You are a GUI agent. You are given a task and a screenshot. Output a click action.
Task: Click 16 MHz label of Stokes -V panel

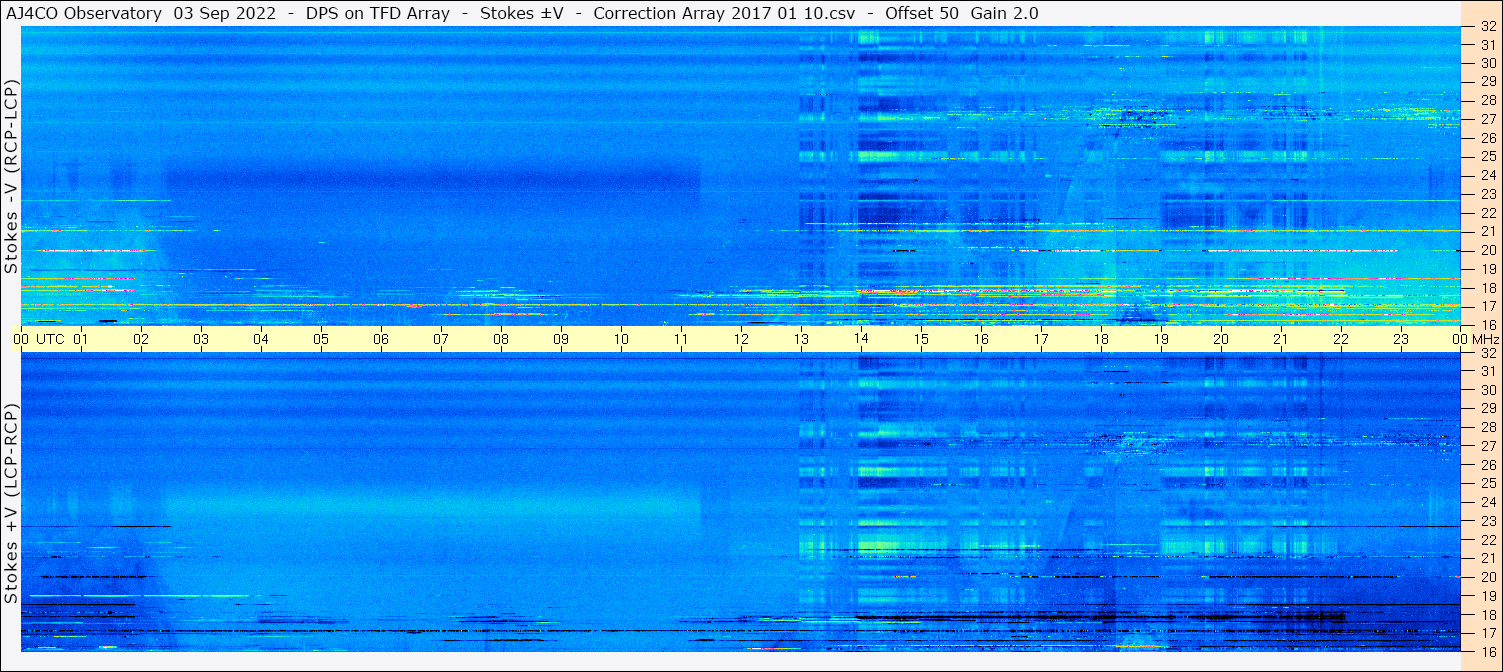1487,324
